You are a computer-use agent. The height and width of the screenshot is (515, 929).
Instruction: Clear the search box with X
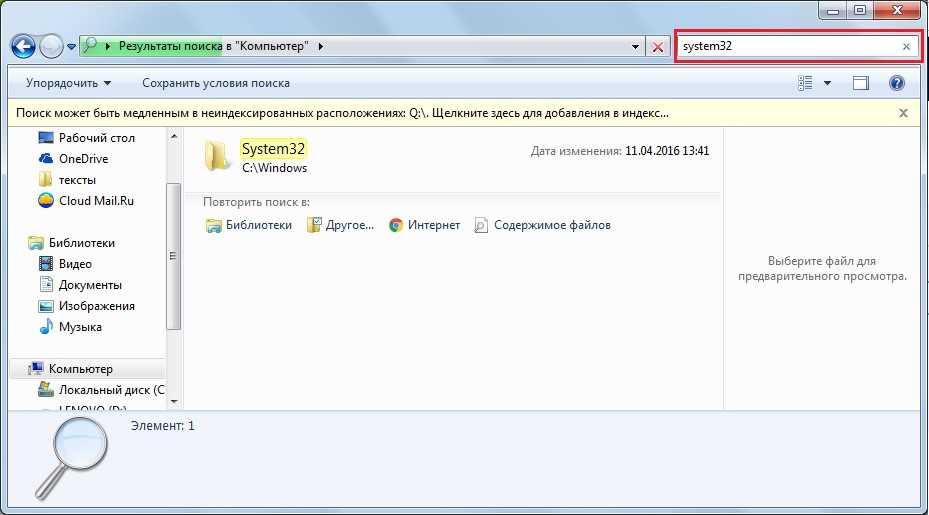(907, 47)
